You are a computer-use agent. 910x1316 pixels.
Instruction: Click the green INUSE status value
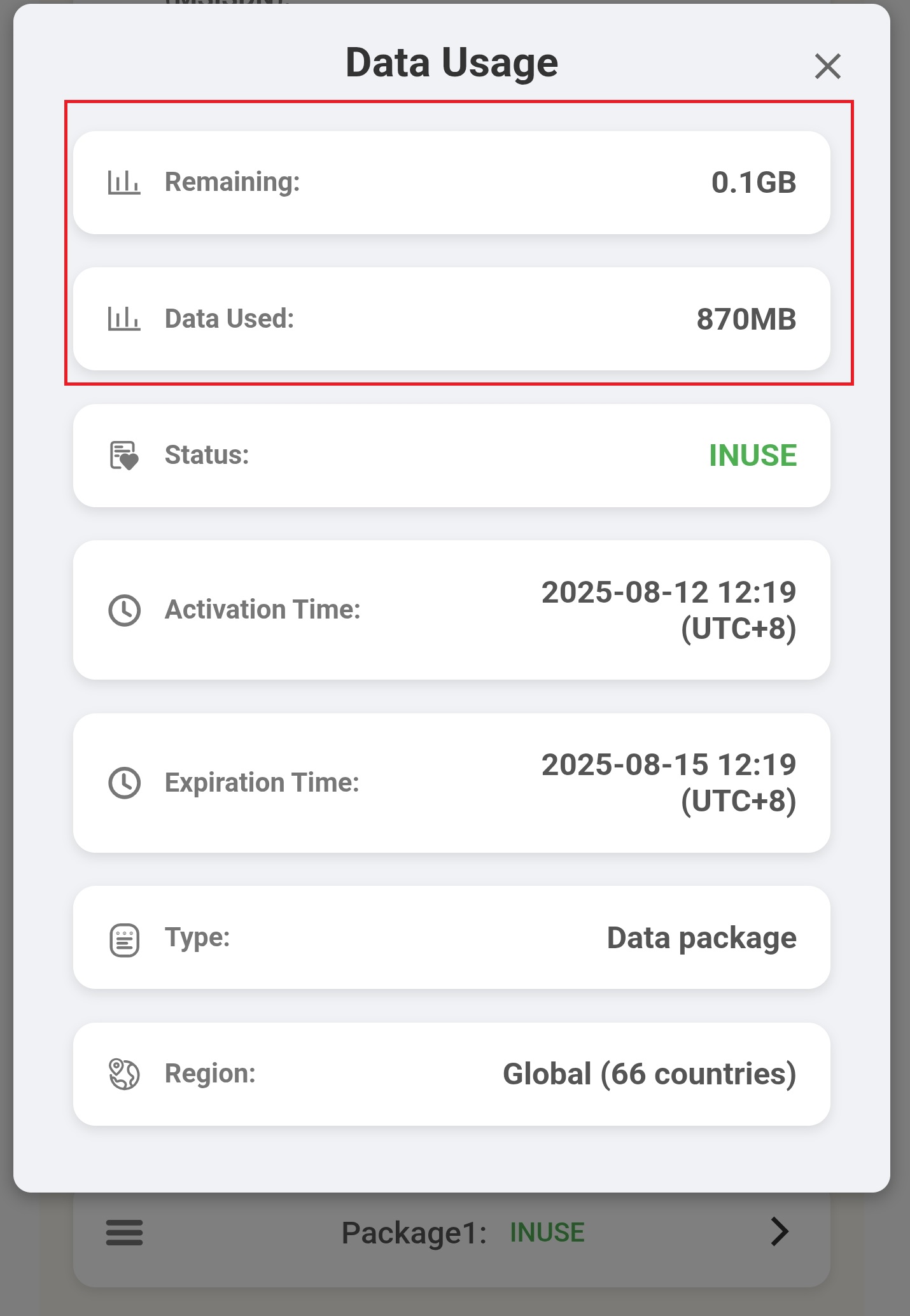point(753,456)
